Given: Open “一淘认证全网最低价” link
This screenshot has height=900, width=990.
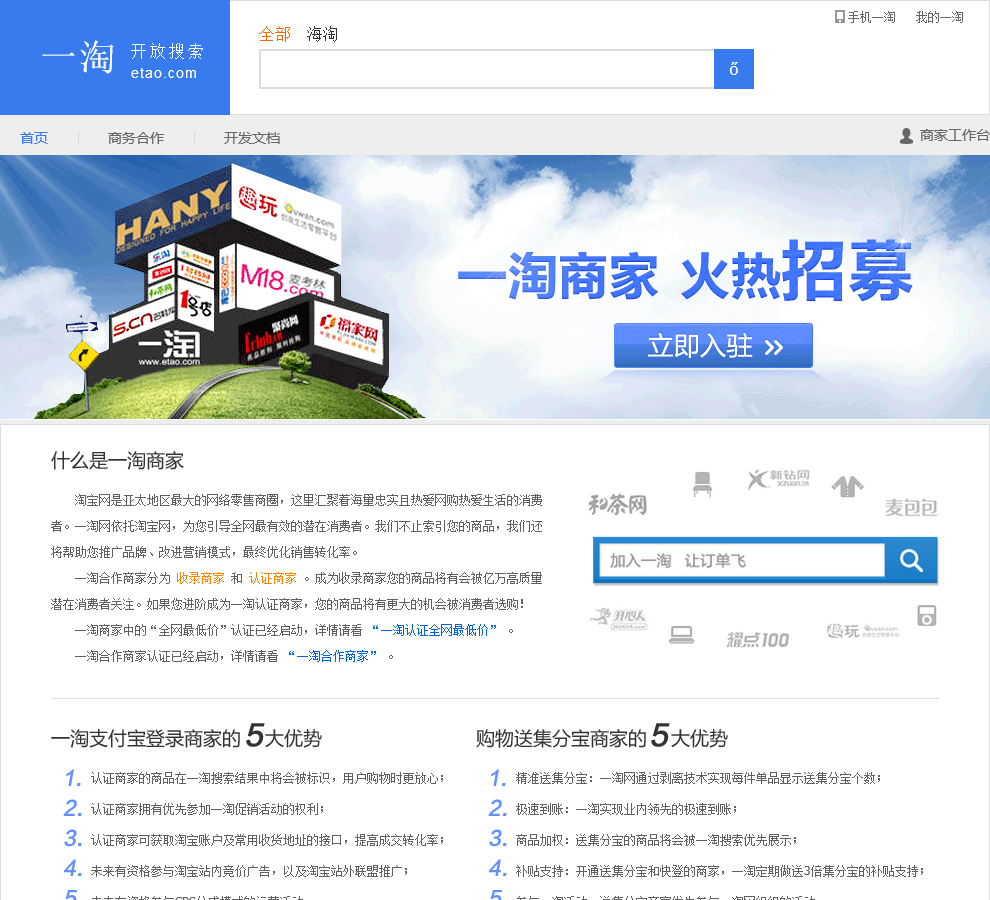Looking at the screenshot, I should click(x=434, y=630).
